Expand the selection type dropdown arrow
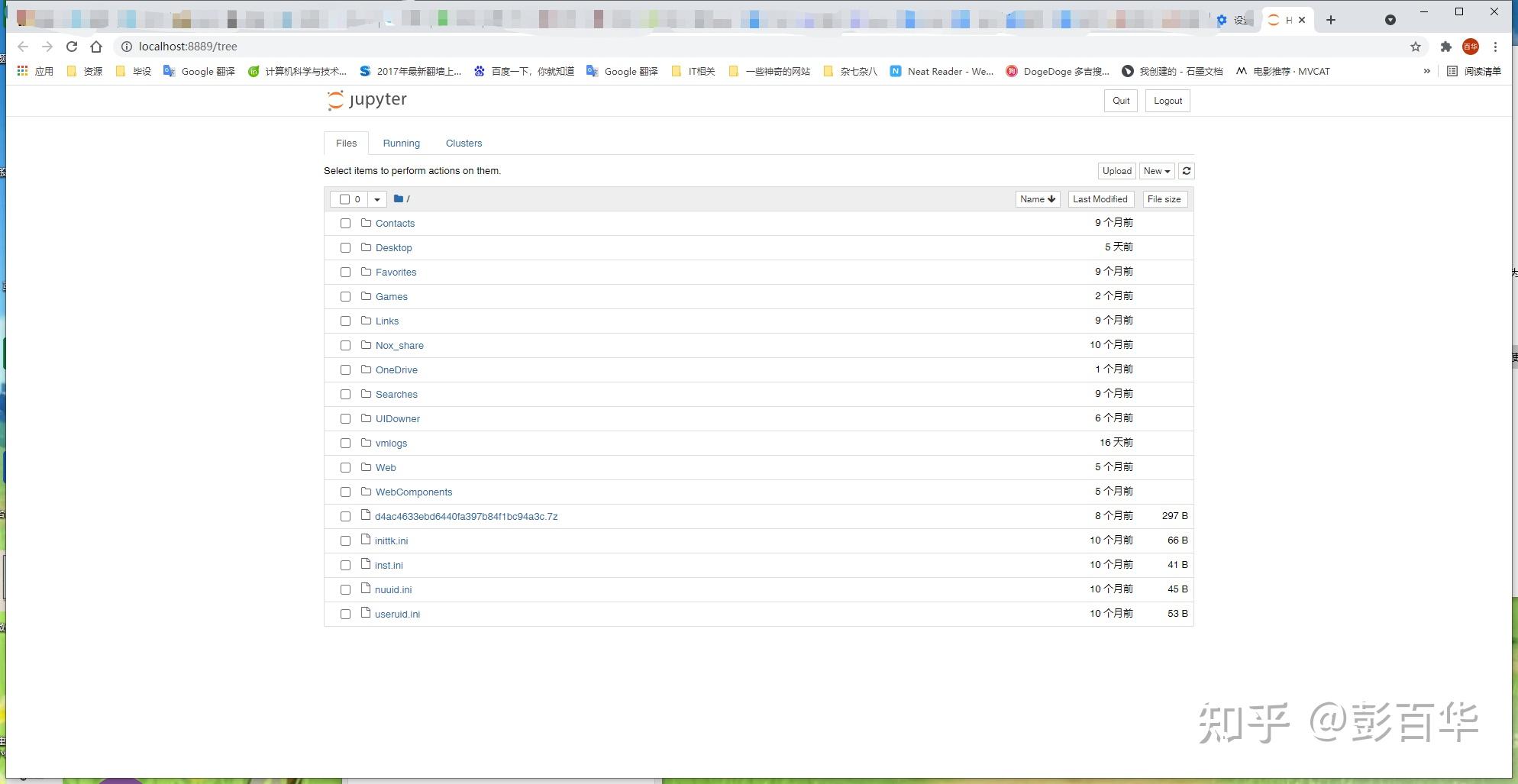The image size is (1518, 784). click(377, 199)
